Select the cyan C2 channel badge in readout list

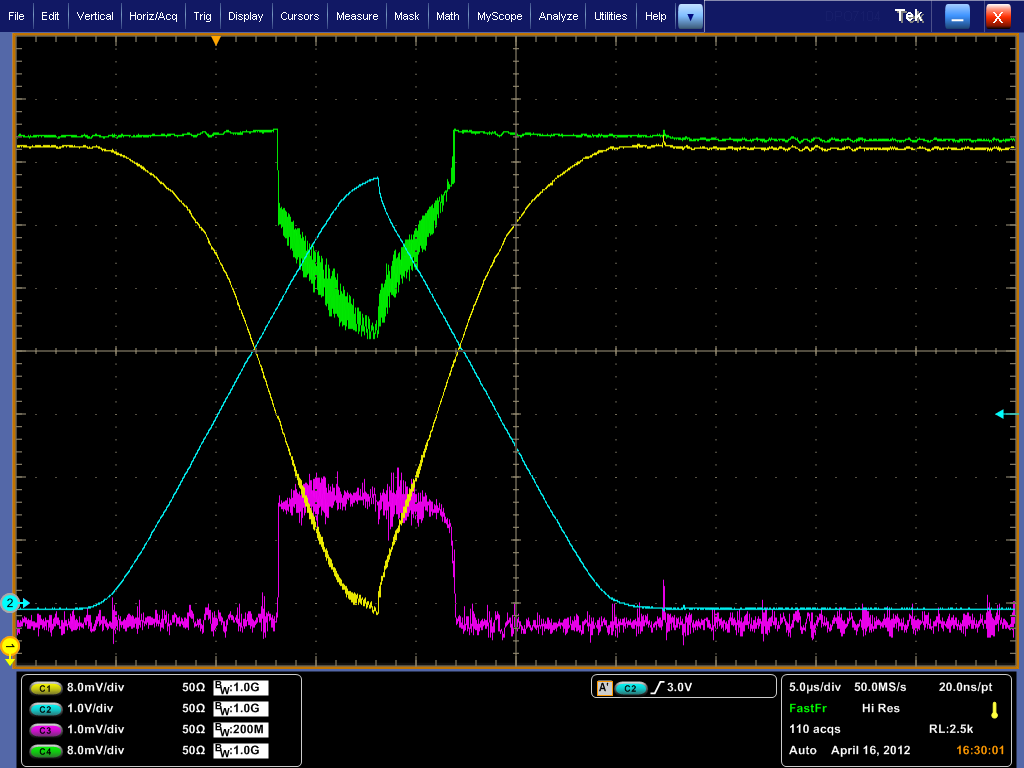[45, 708]
